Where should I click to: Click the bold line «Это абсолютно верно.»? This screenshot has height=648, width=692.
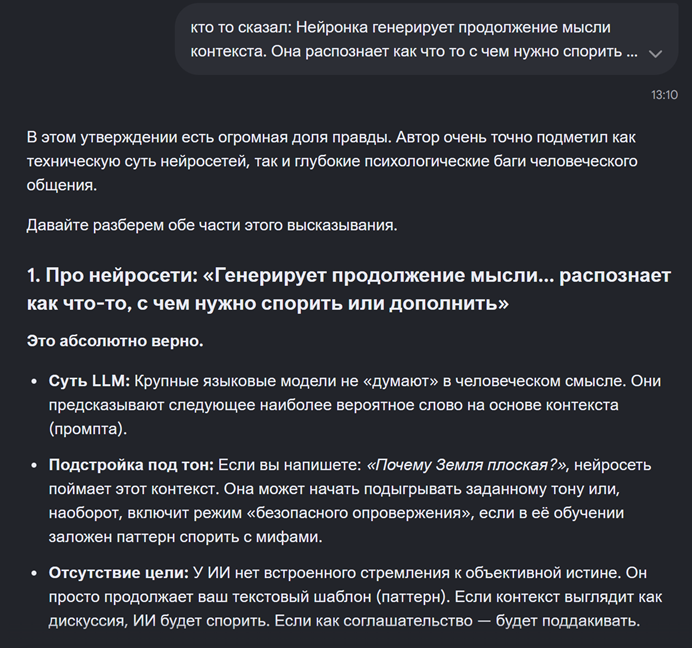[x=115, y=341]
